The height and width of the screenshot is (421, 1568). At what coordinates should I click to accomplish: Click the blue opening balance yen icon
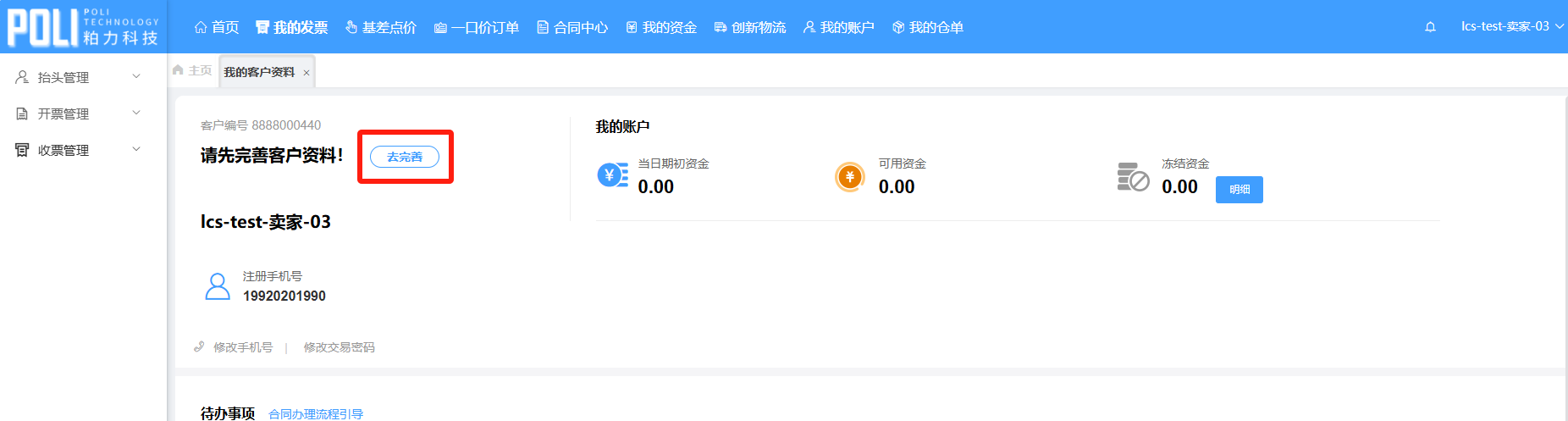[x=612, y=175]
